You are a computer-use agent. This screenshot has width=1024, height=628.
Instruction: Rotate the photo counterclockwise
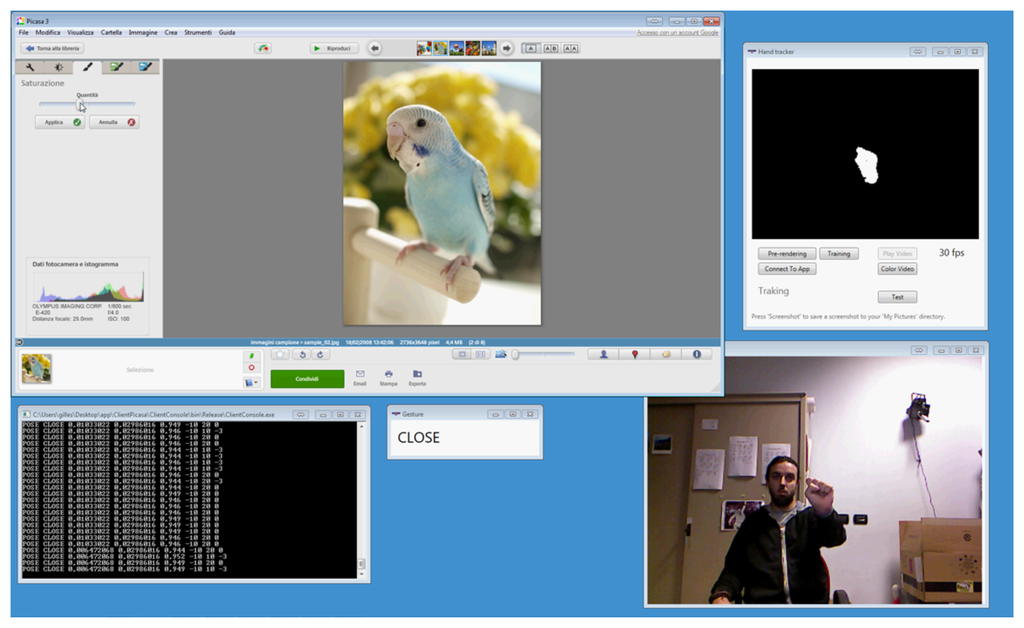[302, 354]
